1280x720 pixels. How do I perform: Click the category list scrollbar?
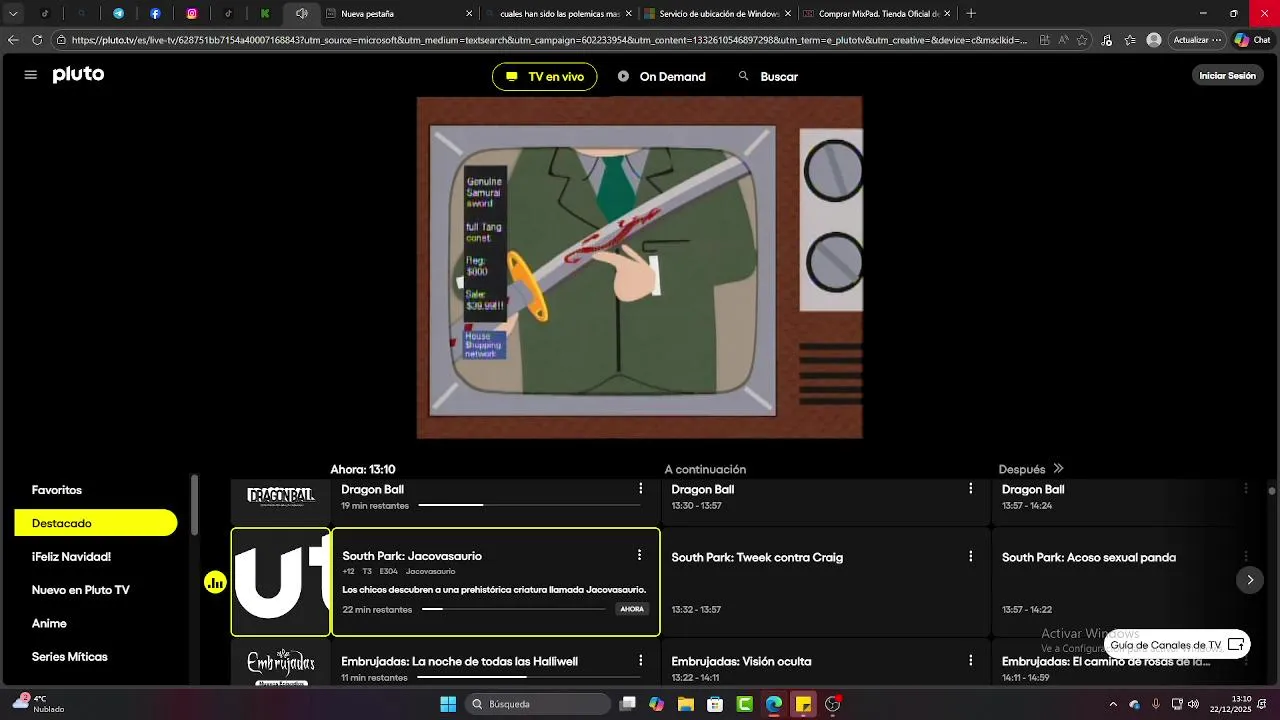[x=194, y=506]
